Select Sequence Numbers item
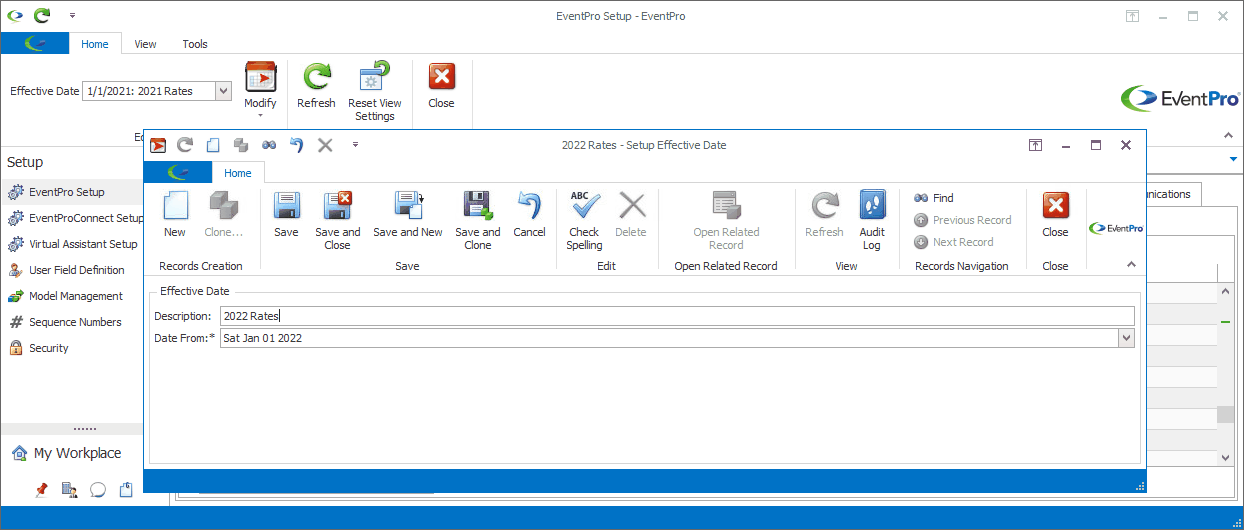Viewport: 1244px width, 530px height. [x=72, y=322]
